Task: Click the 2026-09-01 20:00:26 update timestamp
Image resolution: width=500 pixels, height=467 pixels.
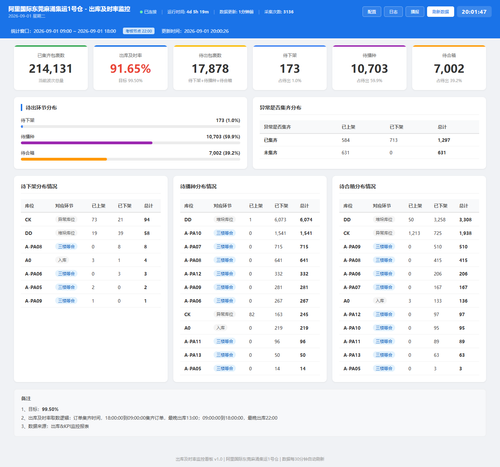Action: pyautogui.click(x=206, y=31)
